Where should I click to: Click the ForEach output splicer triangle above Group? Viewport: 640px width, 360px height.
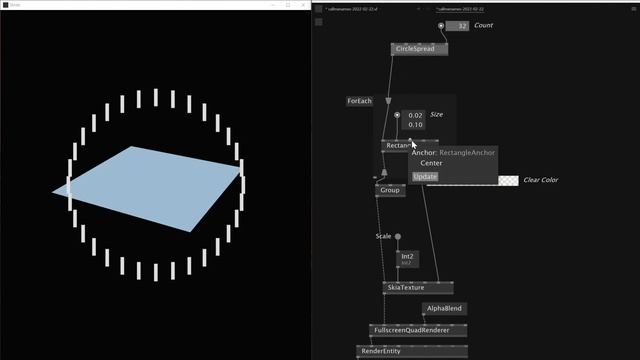[384, 172]
